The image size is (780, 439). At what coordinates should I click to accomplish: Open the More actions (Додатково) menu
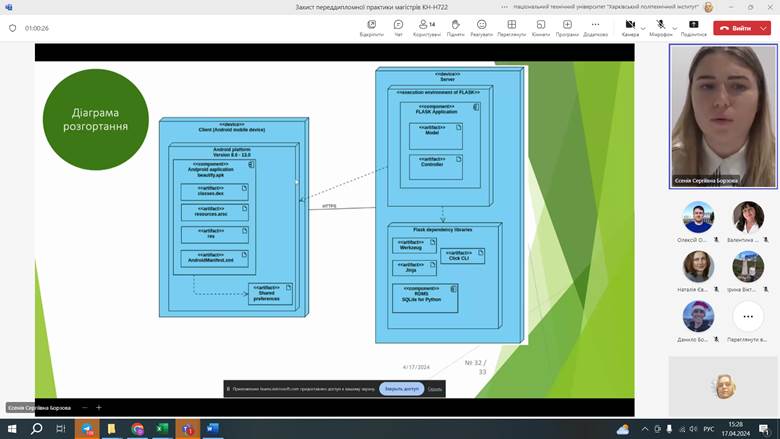tap(595, 25)
